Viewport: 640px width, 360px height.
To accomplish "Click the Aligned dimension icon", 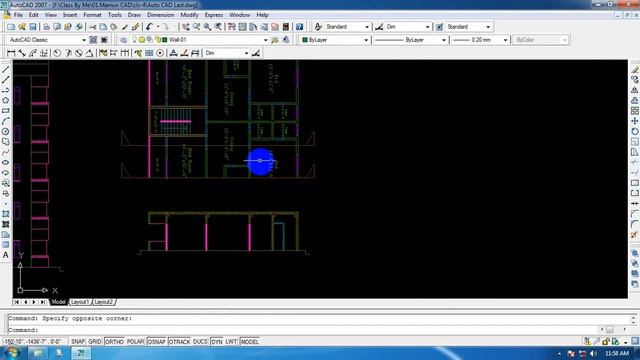I will [22, 53].
